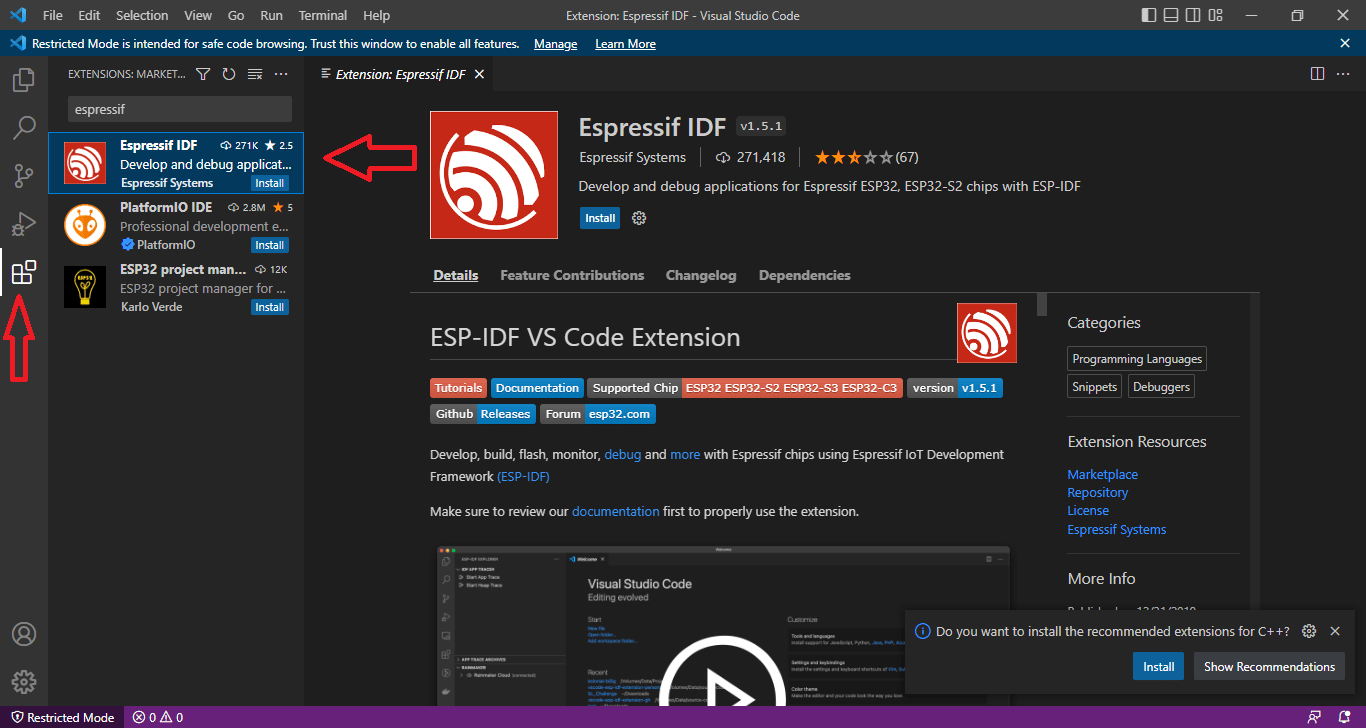Close the Extension: Espressif IDF tab
This screenshot has width=1366, height=728.
(x=479, y=74)
